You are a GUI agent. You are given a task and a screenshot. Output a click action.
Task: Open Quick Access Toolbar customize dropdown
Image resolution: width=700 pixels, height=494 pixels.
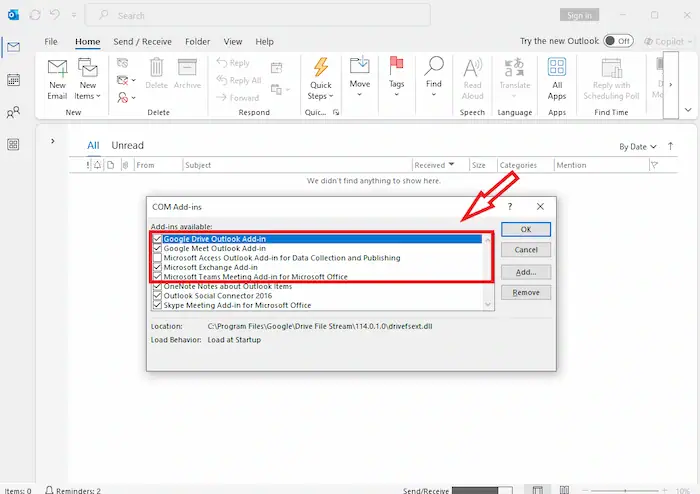click(74, 16)
